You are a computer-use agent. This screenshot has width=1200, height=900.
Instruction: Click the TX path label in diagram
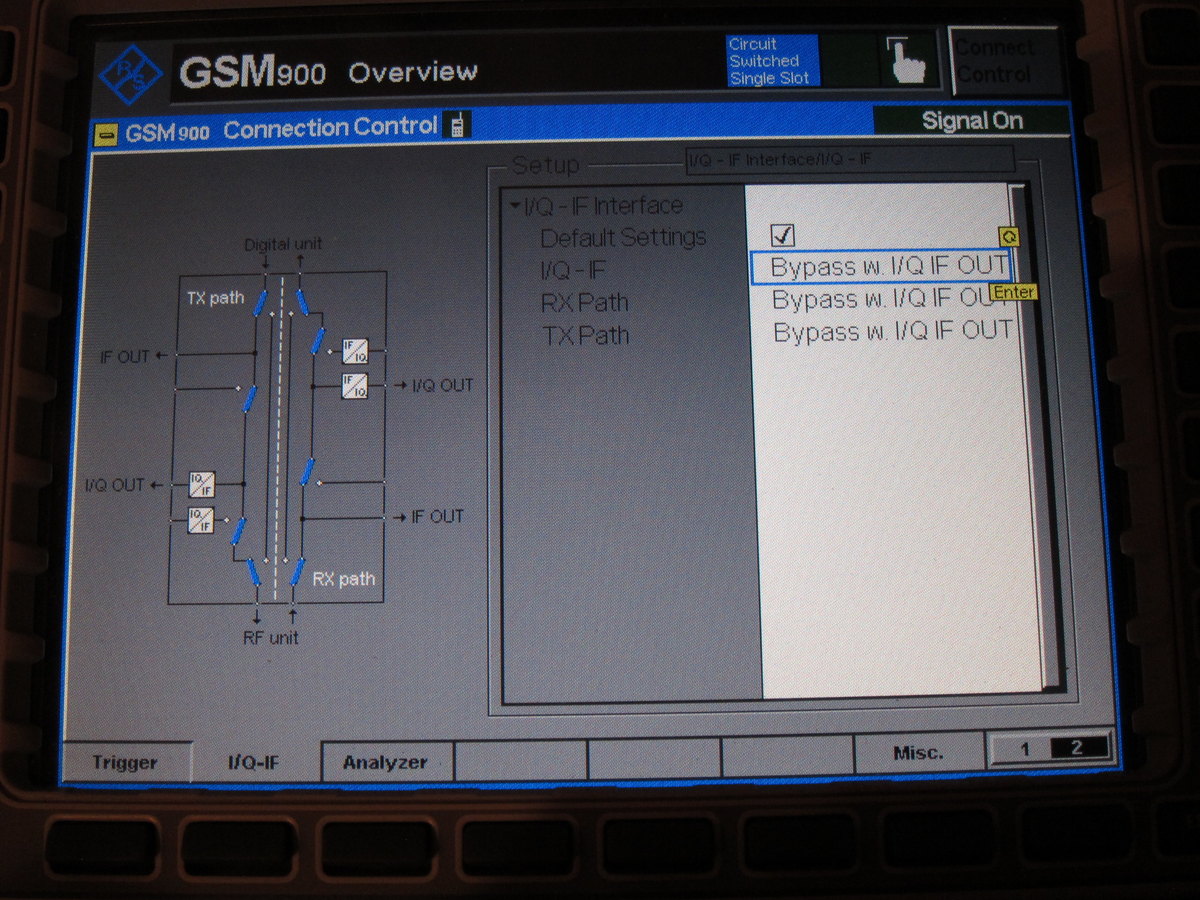[215, 298]
